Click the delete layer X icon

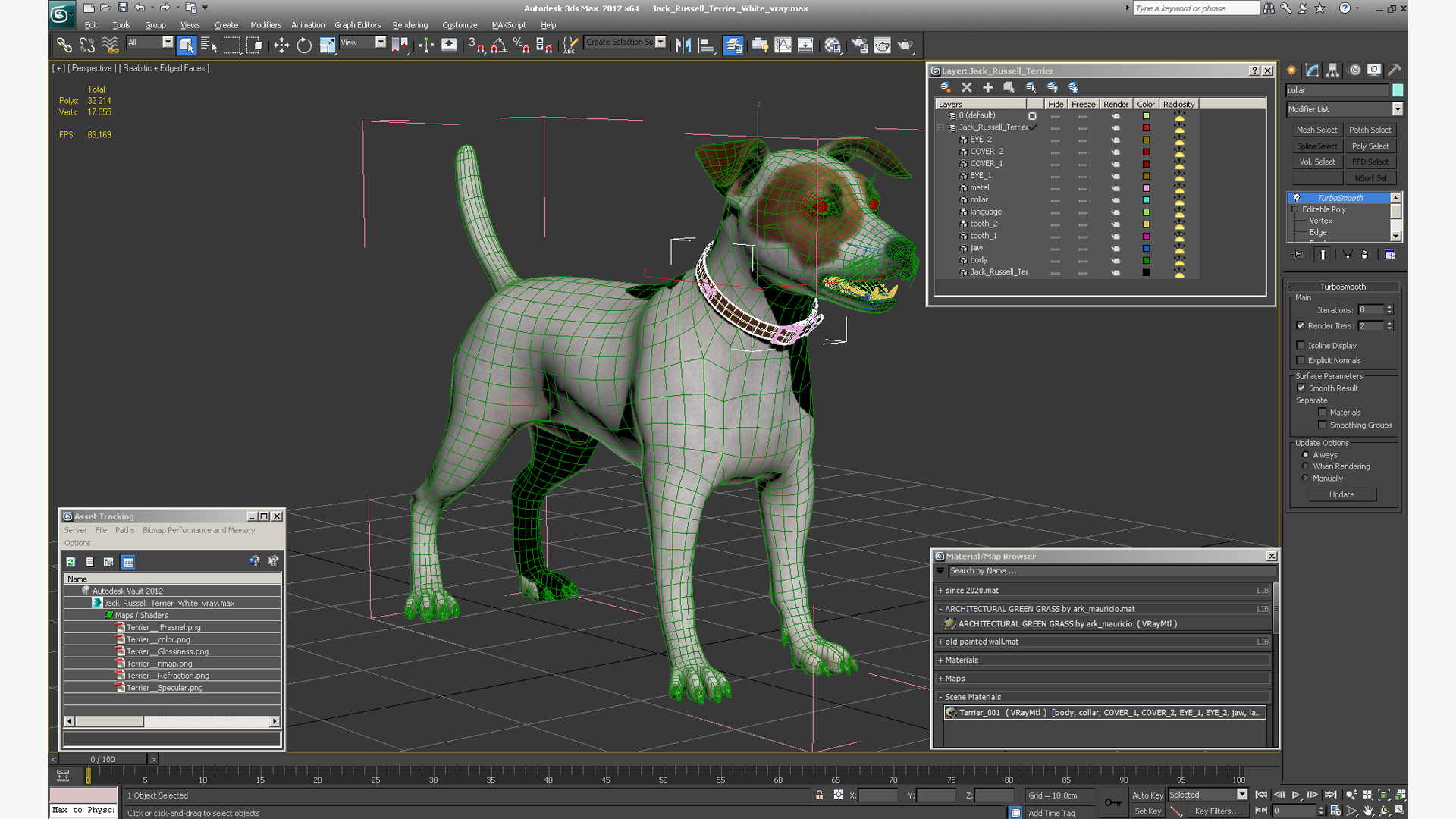click(966, 87)
